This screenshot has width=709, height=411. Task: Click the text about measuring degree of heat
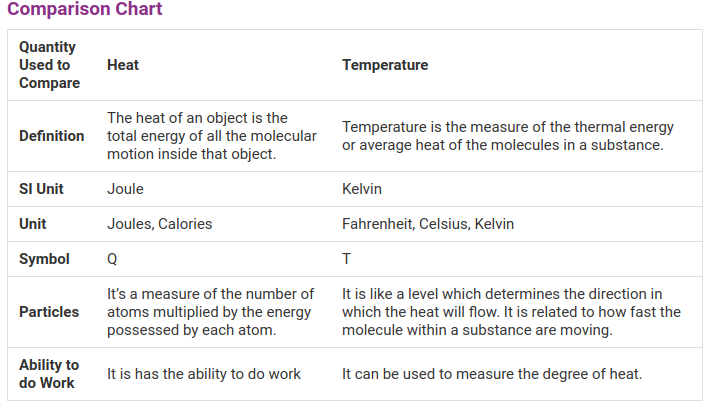pyautogui.click(x=491, y=374)
